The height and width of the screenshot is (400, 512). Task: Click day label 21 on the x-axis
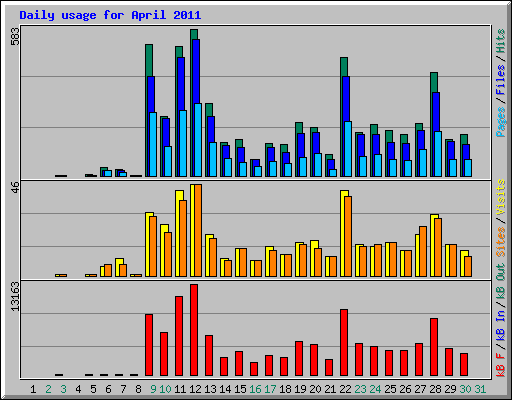[x=330, y=389]
